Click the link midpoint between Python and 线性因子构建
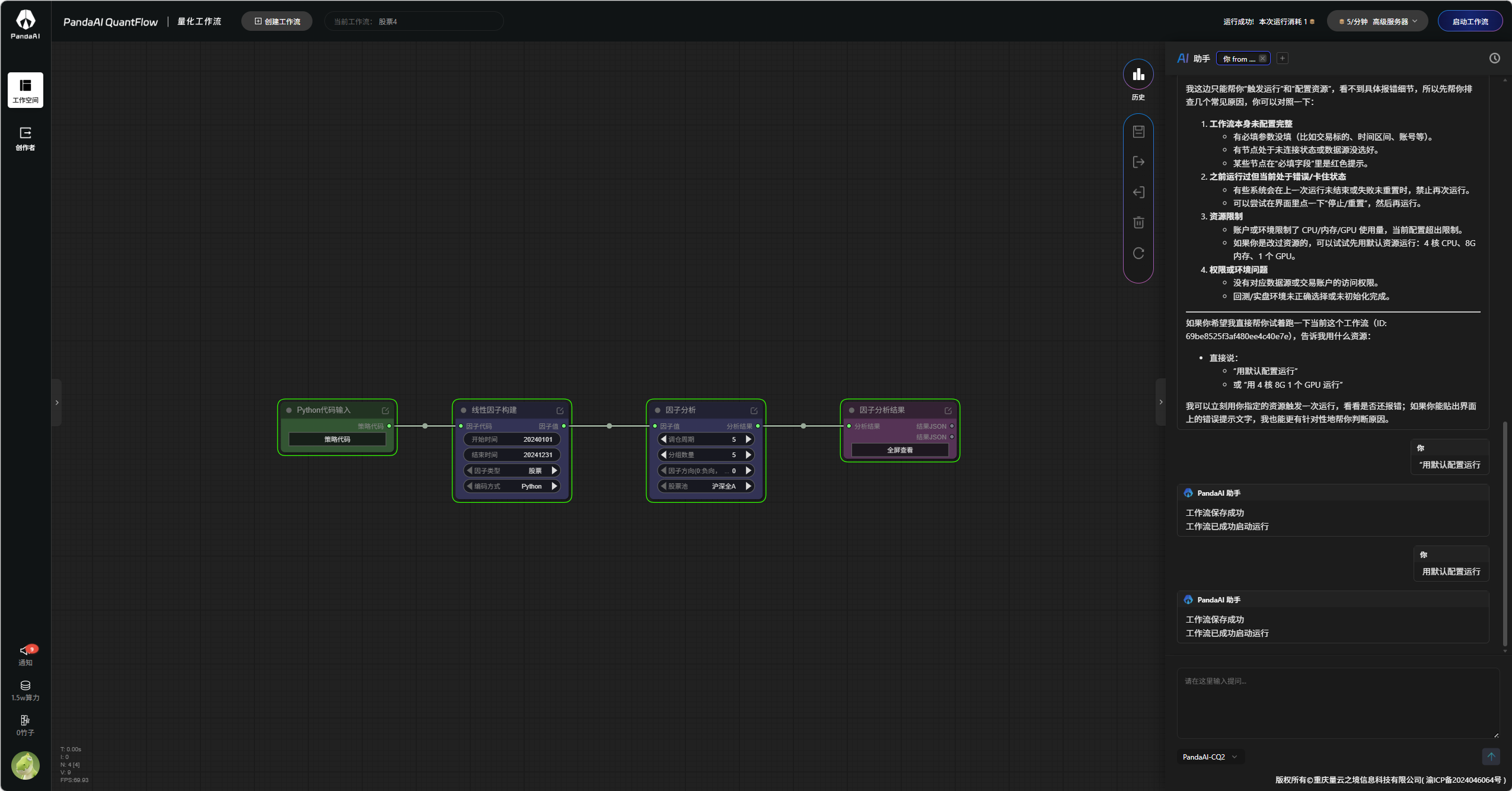 pyautogui.click(x=425, y=426)
